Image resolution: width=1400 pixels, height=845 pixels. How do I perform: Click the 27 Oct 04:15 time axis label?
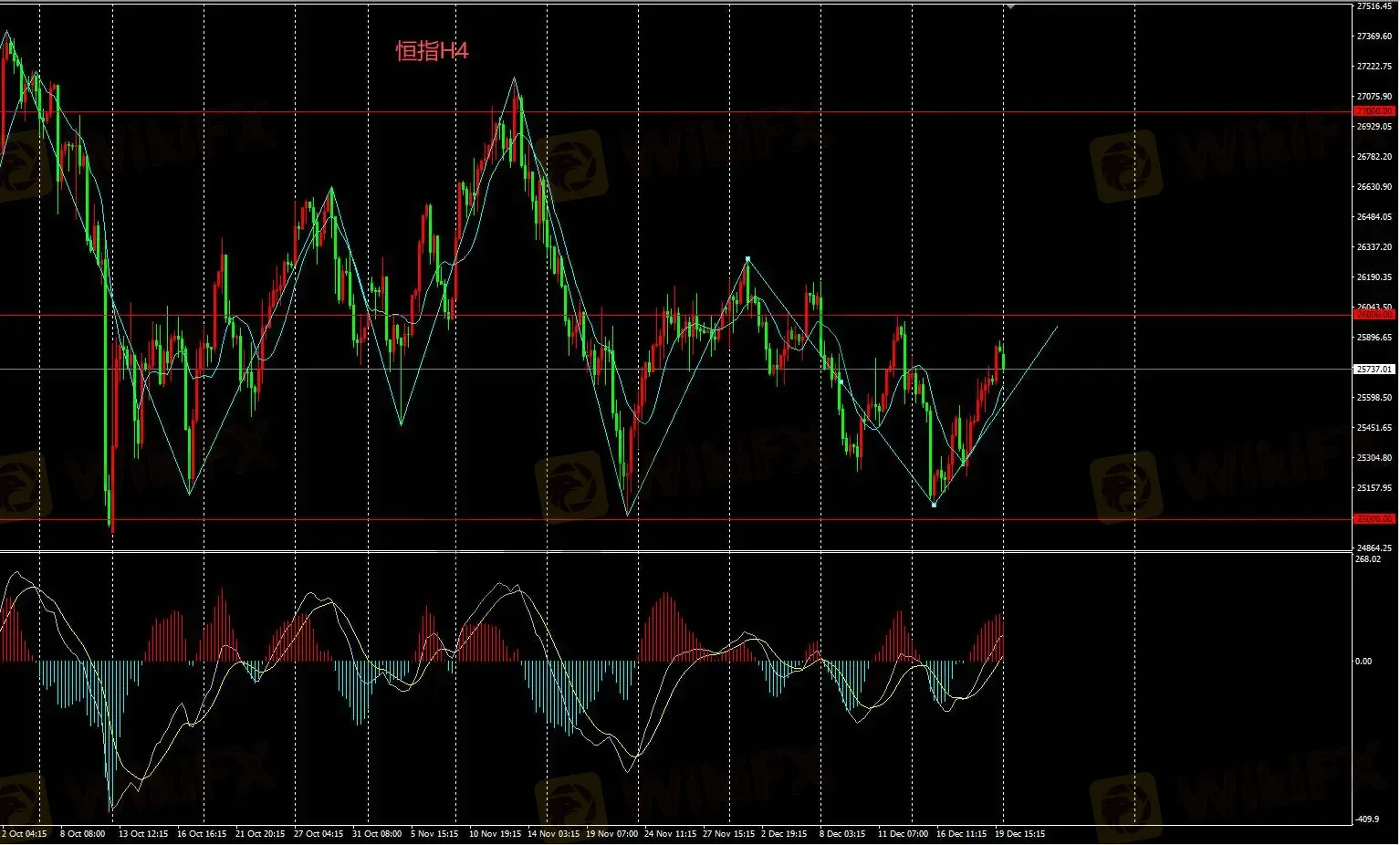(319, 833)
